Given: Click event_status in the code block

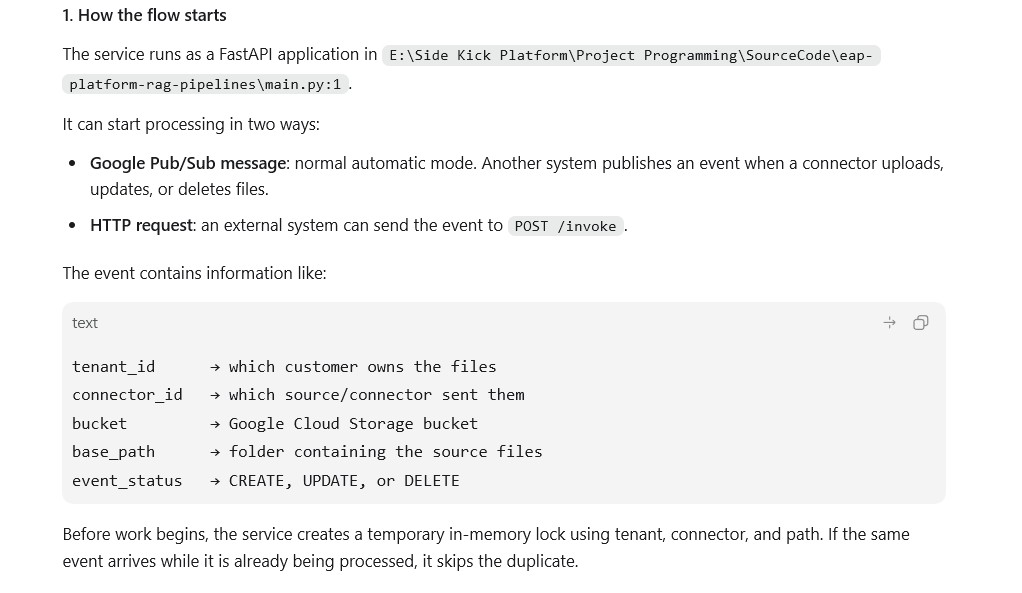Looking at the screenshot, I should 127,481.
